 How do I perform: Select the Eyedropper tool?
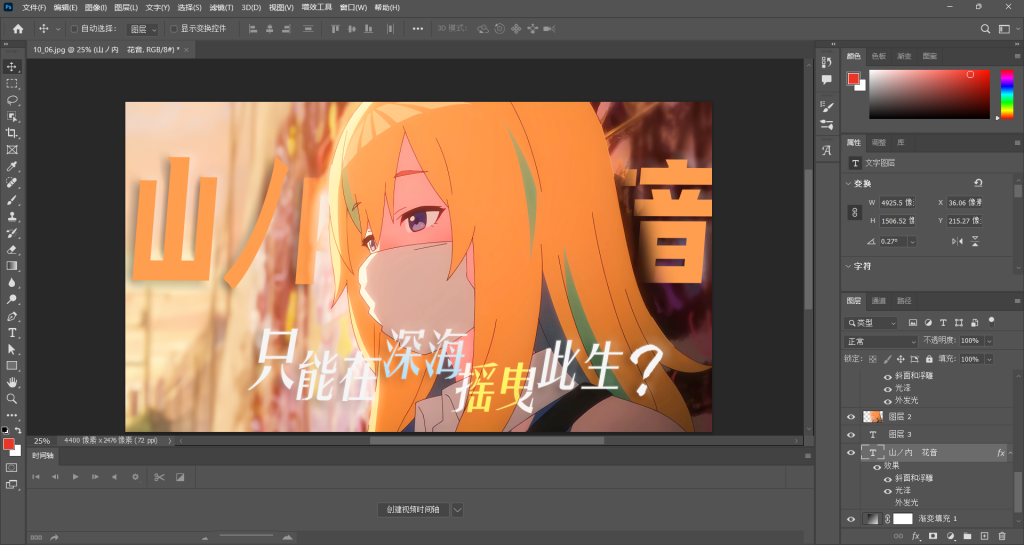[12, 166]
